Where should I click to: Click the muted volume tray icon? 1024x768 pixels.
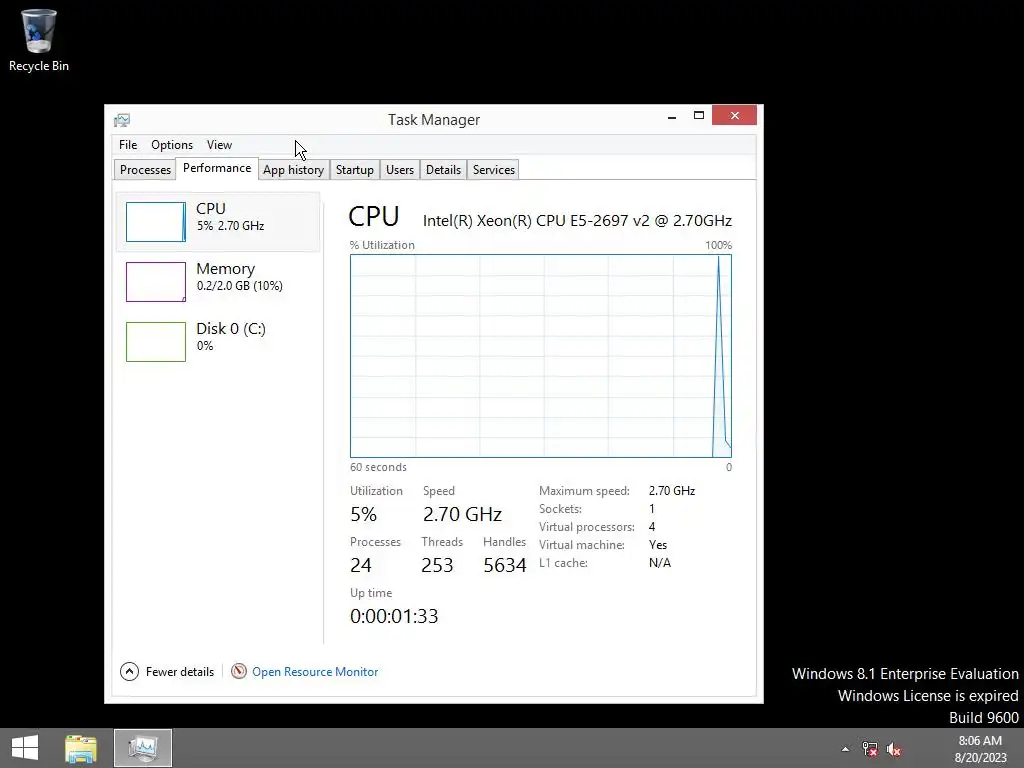[894, 749]
